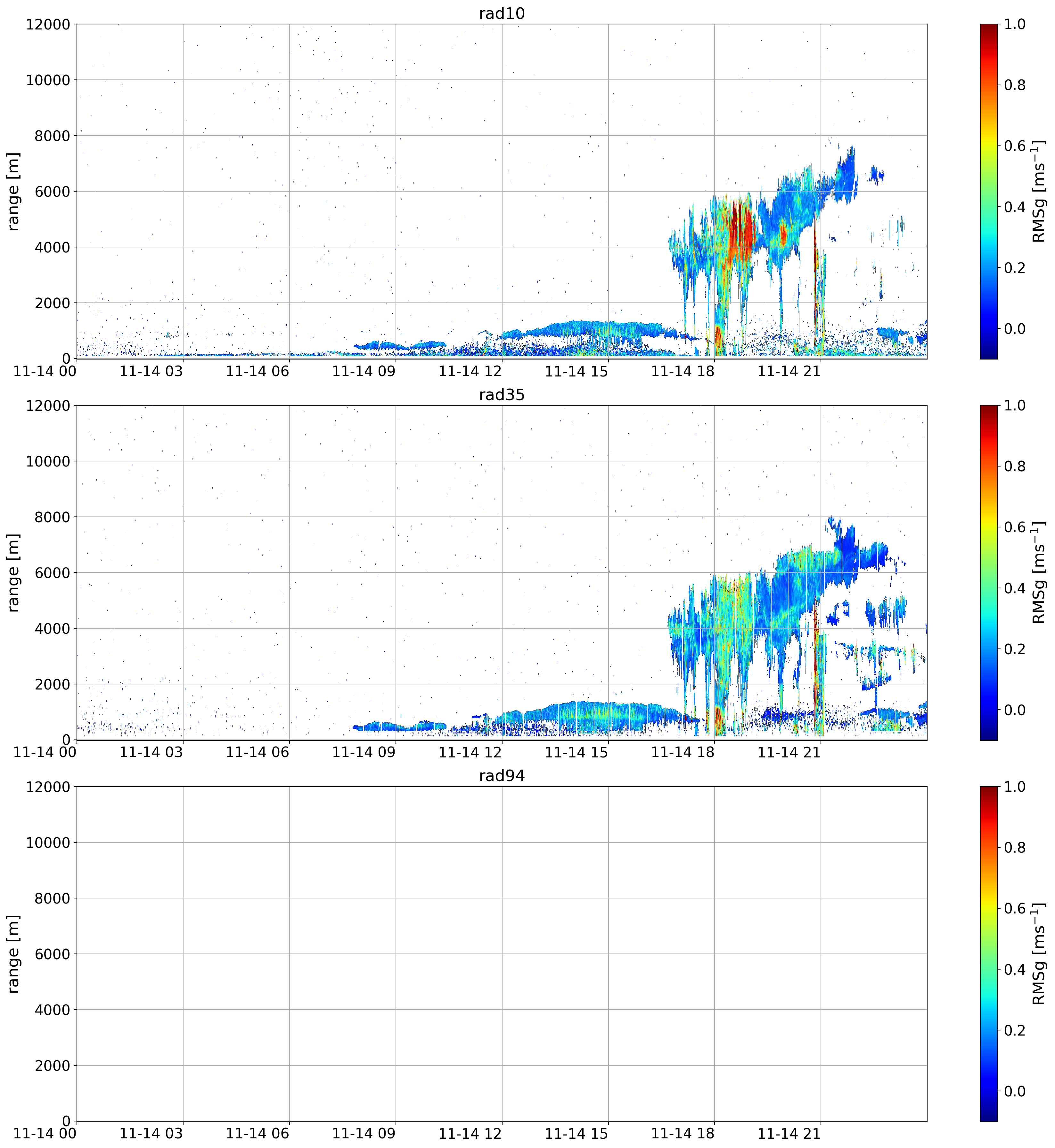Click the rad10 plot title
1055x1148 pixels.
[x=501, y=13]
